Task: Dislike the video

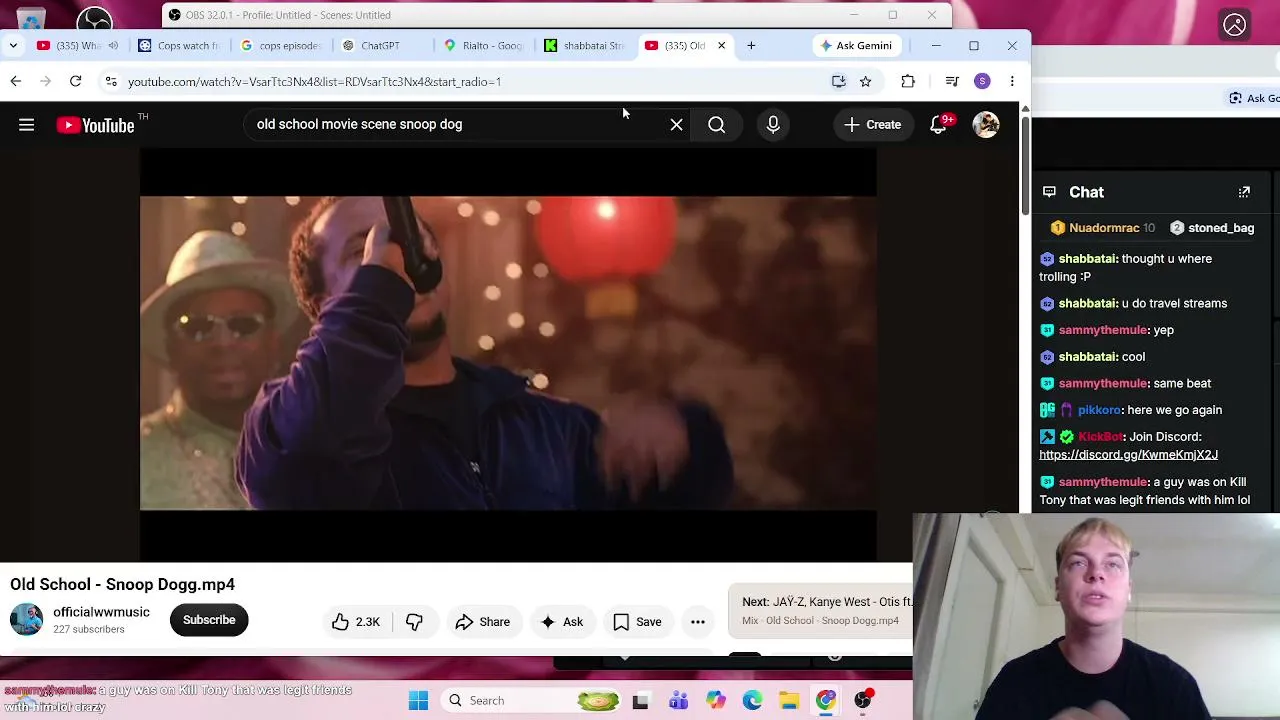Action: (x=414, y=622)
